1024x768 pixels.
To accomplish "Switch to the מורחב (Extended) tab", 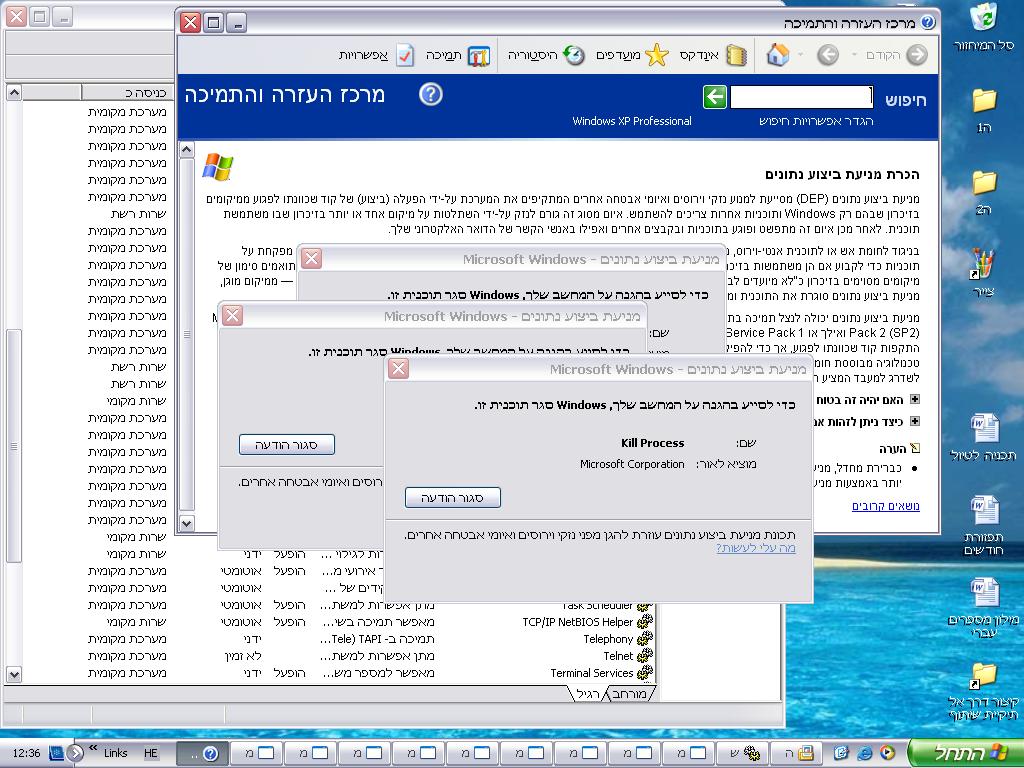I will (x=630, y=694).
